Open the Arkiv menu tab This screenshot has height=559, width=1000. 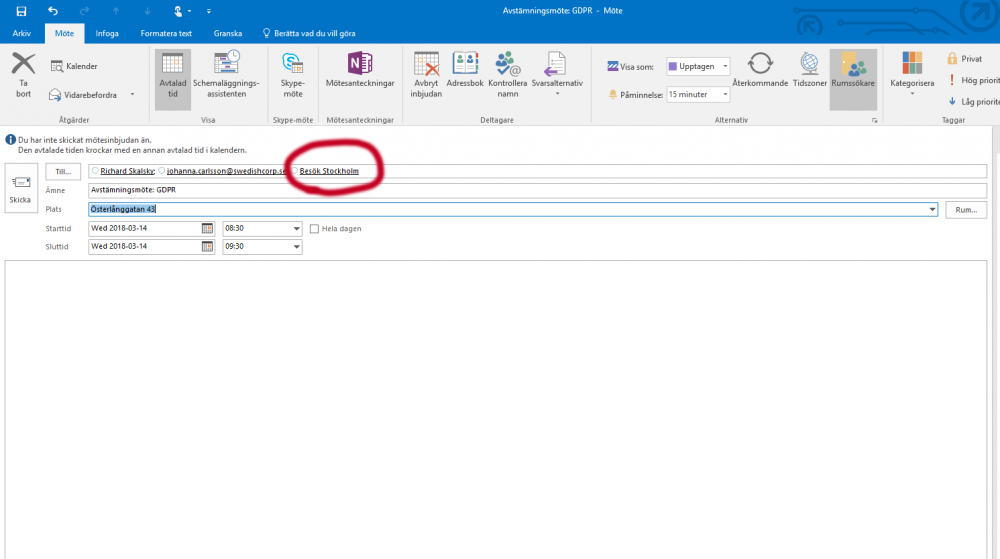click(21, 33)
